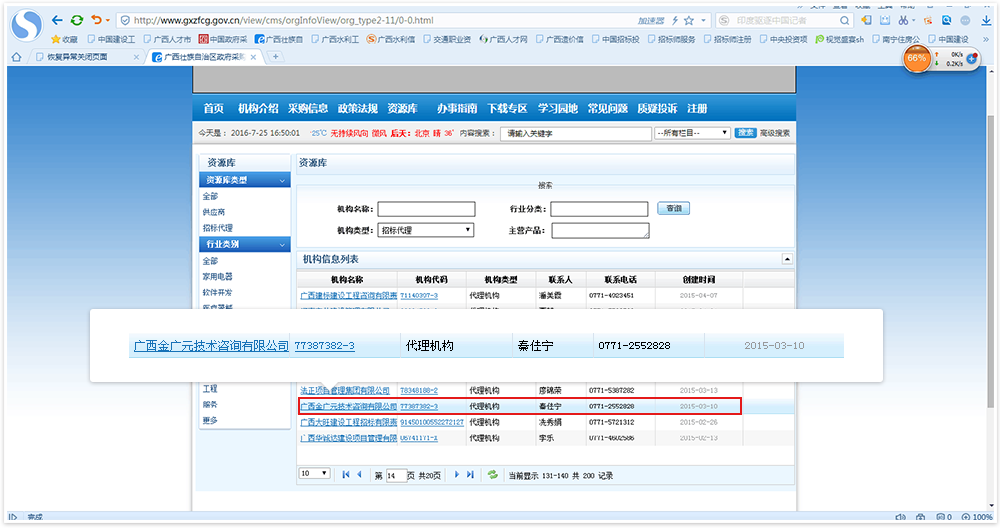Viewport: 1000px width, 528px height.
Task: Click 注册 in the navigation bar
Action: coord(697,108)
